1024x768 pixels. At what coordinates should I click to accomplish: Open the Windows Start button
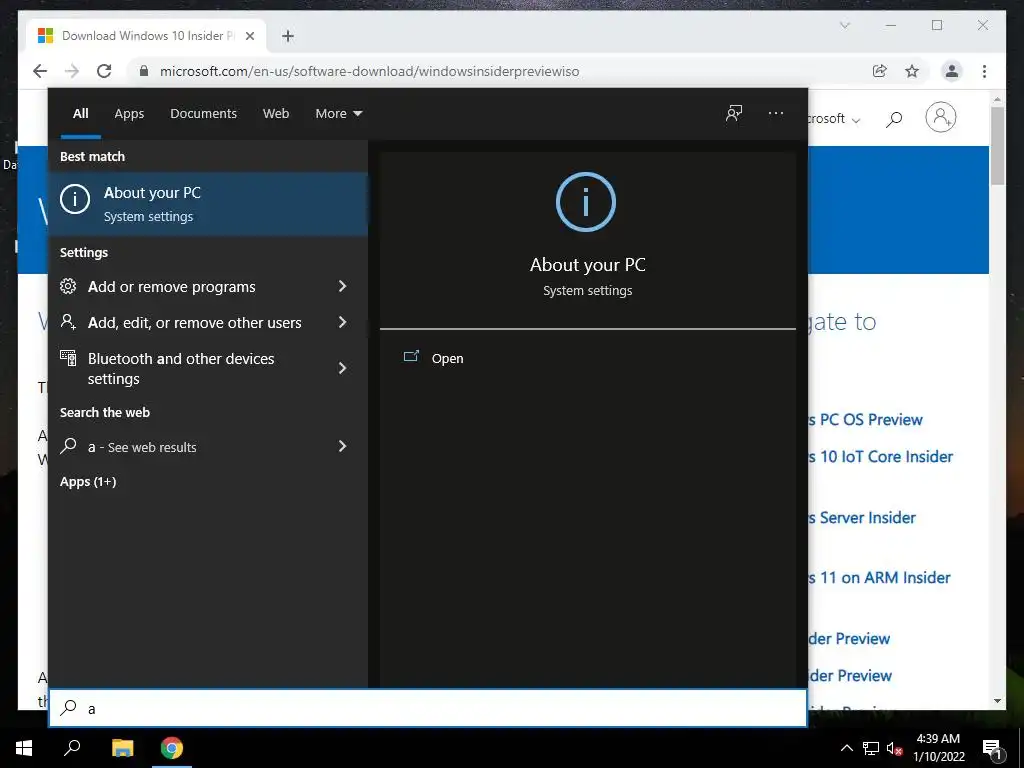24,748
